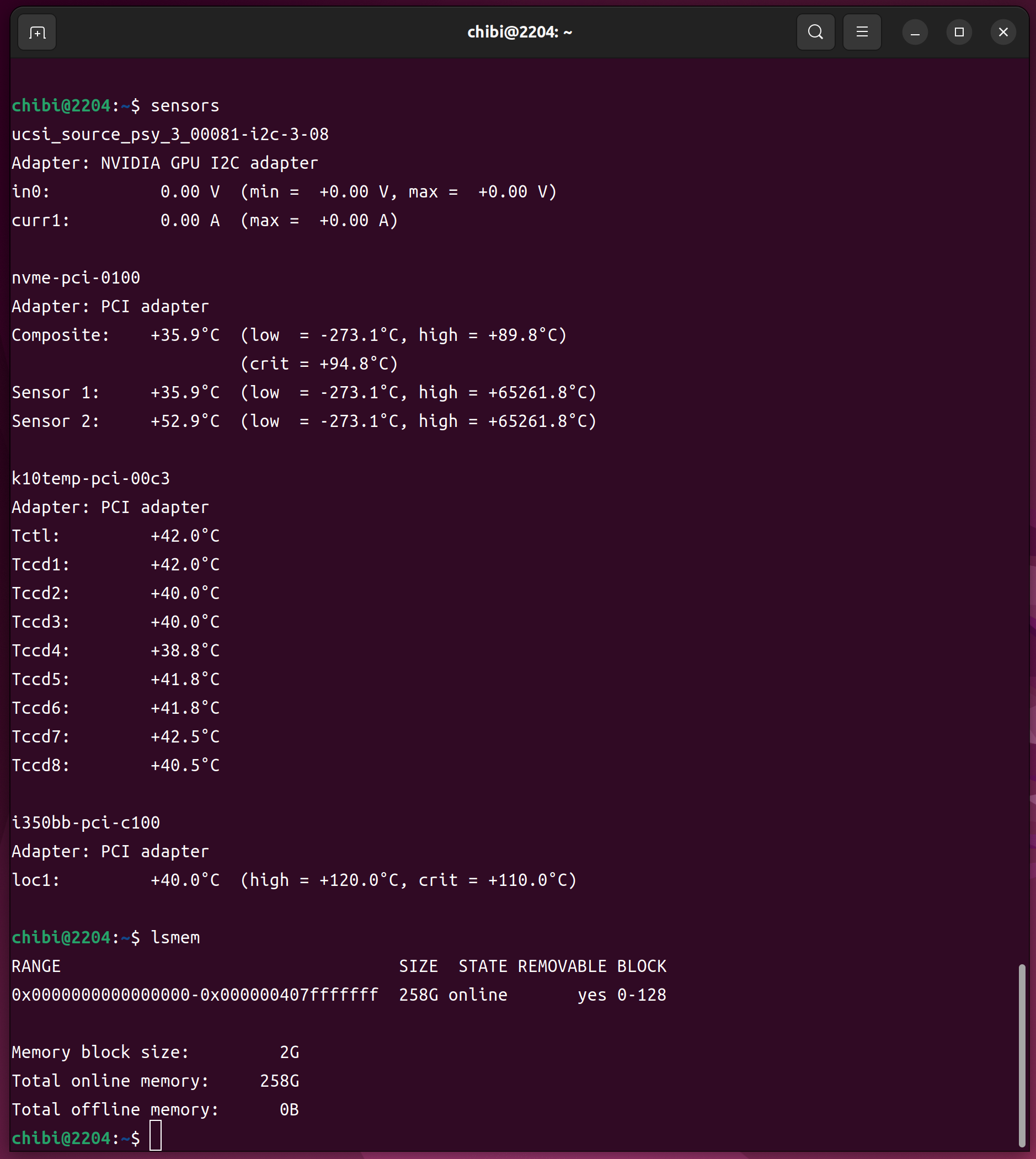Click the memory range hex address

(x=195, y=995)
